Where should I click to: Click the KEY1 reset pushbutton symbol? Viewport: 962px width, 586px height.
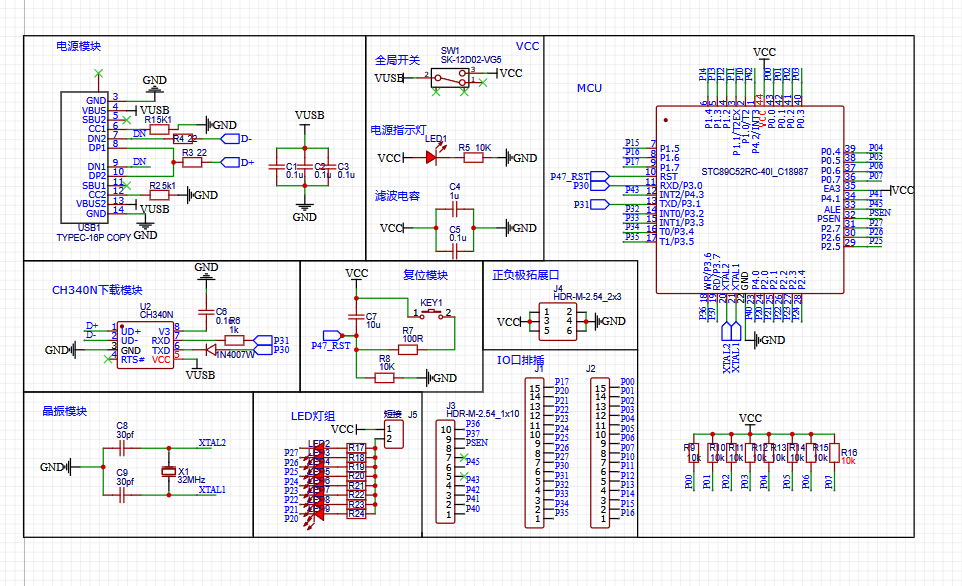433,314
